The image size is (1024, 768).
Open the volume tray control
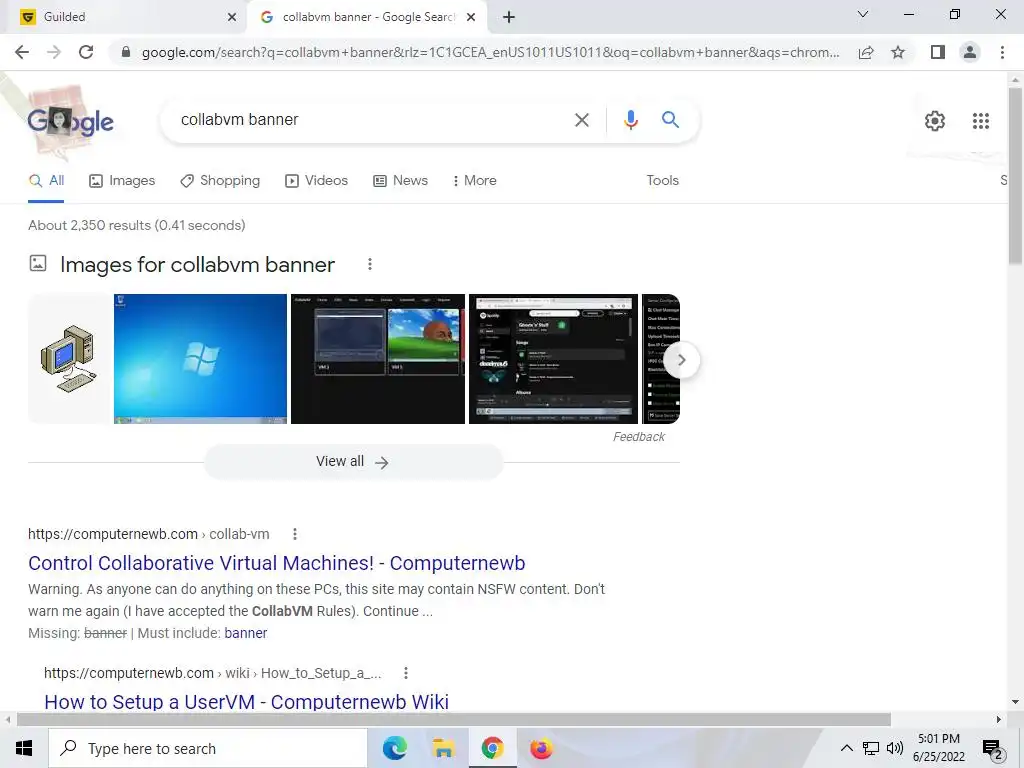coord(895,748)
